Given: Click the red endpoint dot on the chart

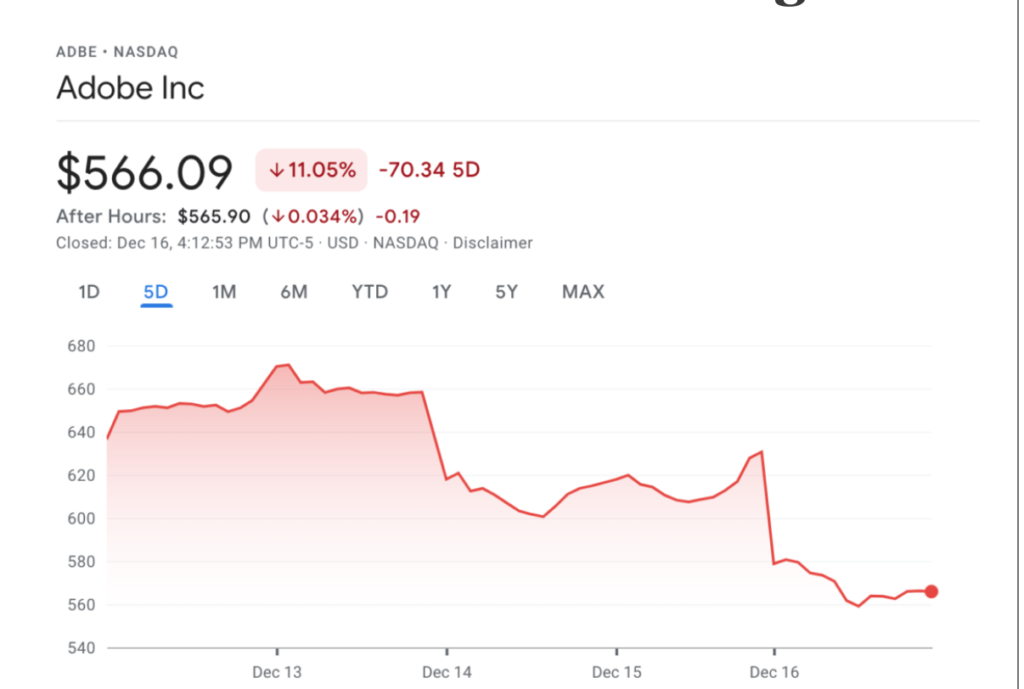Looking at the screenshot, I should pyautogui.click(x=931, y=591).
